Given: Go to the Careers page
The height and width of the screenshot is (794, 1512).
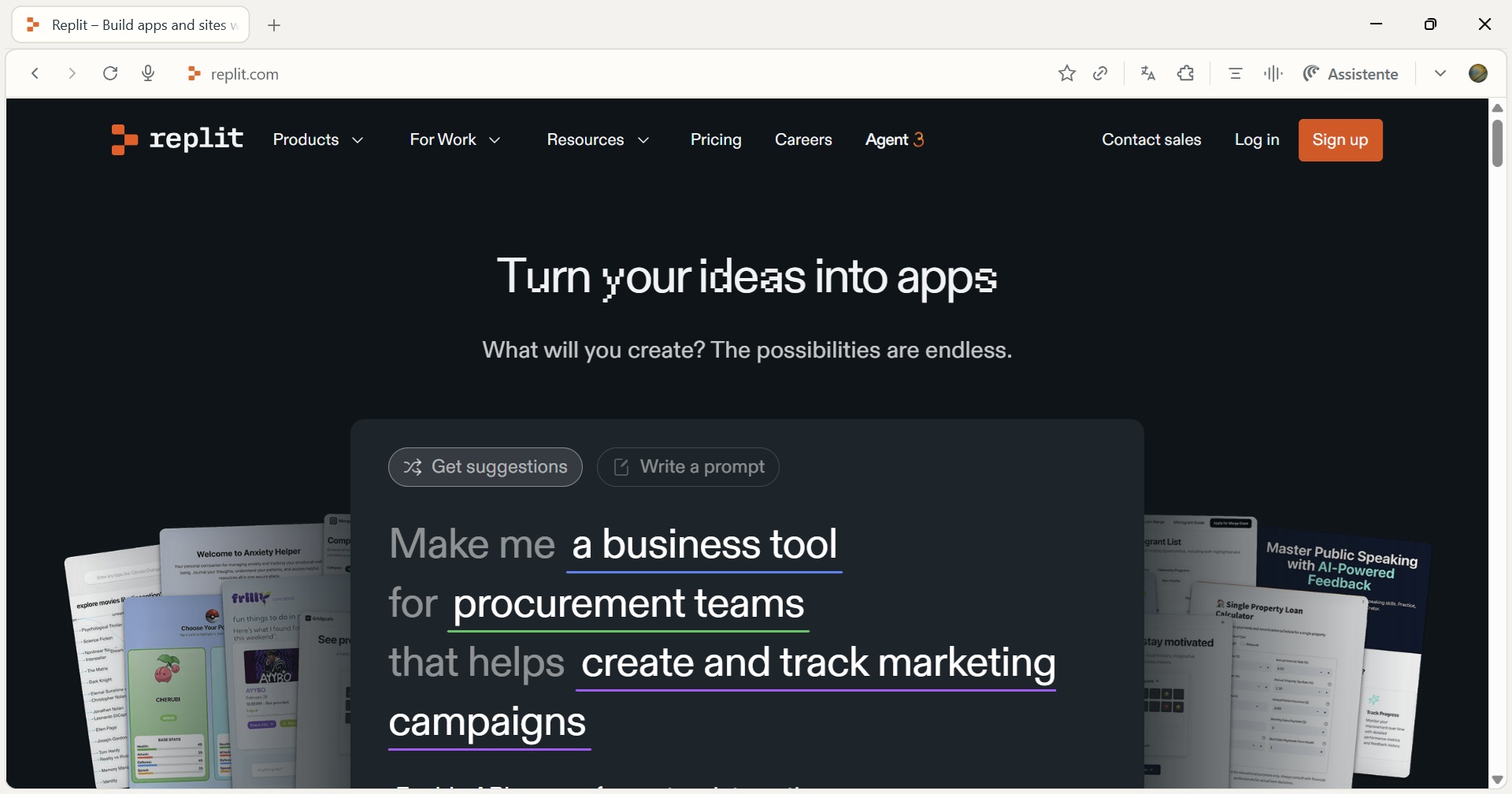Looking at the screenshot, I should 803,140.
